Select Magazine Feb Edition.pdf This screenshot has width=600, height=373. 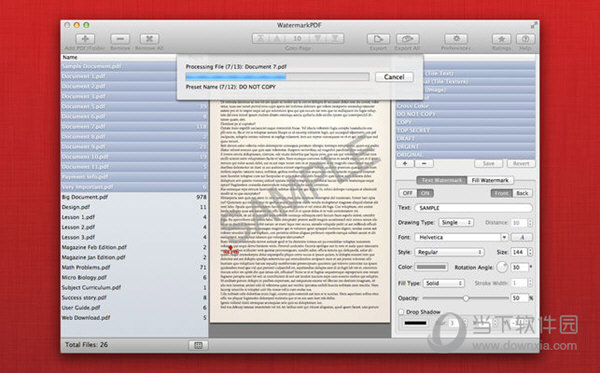[x=134, y=247]
